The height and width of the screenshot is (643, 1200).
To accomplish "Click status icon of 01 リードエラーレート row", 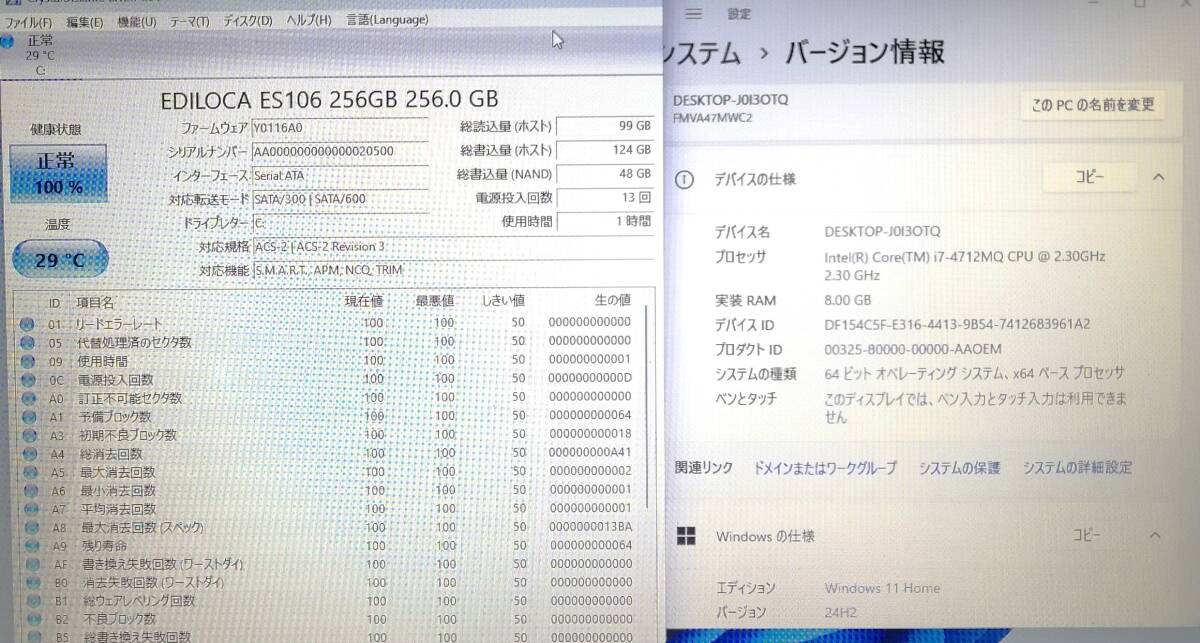I will click(x=26, y=324).
